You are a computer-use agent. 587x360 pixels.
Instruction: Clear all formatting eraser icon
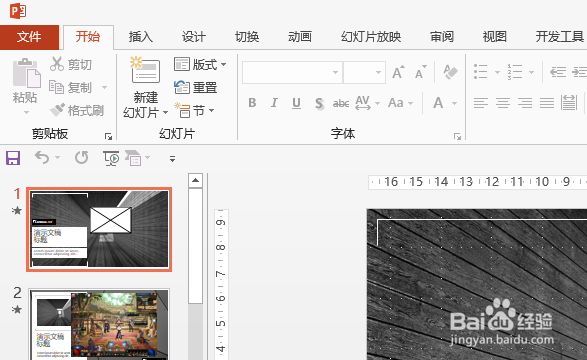coord(450,71)
